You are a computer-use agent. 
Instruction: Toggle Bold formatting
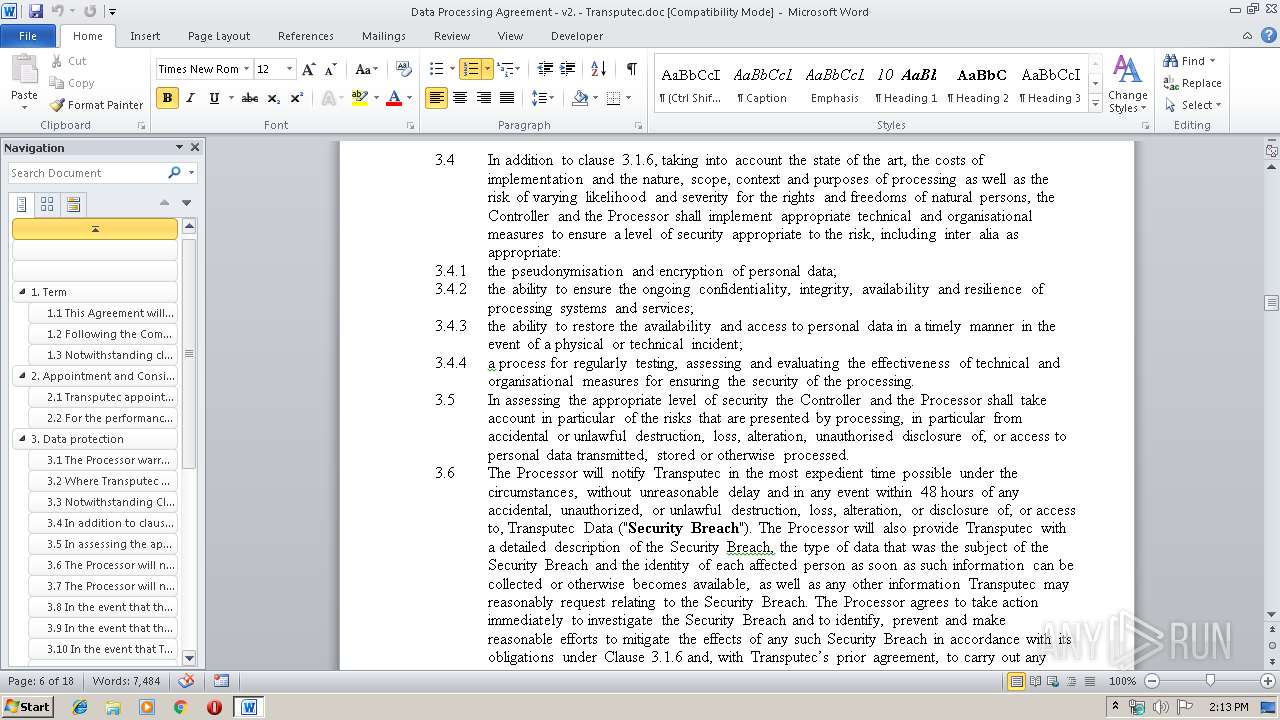(x=167, y=98)
